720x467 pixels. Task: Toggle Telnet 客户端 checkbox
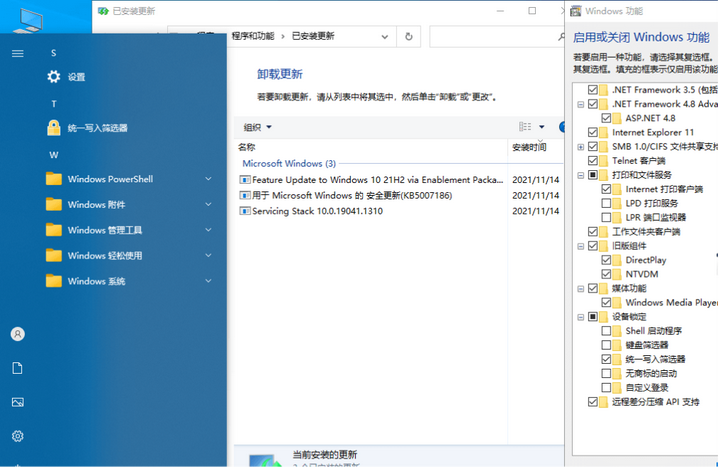pos(593,161)
